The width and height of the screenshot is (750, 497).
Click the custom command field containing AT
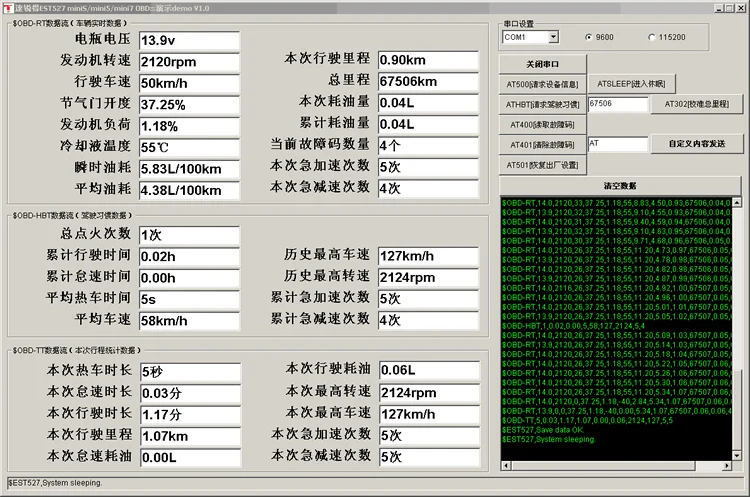[617, 144]
